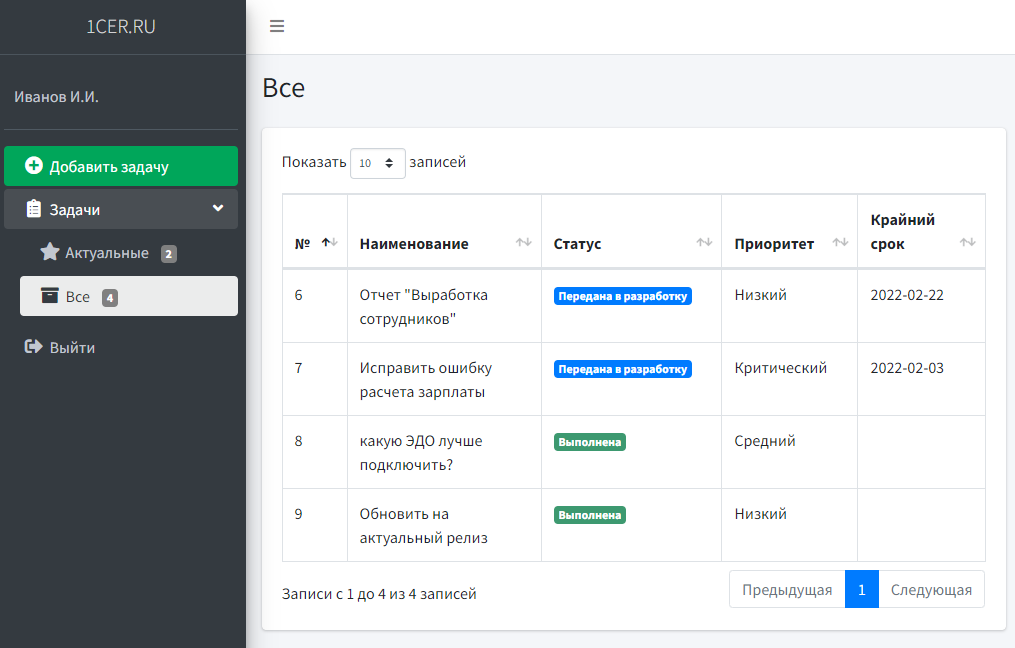Viewport: 1015px width, 648px height.
Task: Open the records-per-page dropdown showing 10
Action: tap(378, 163)
